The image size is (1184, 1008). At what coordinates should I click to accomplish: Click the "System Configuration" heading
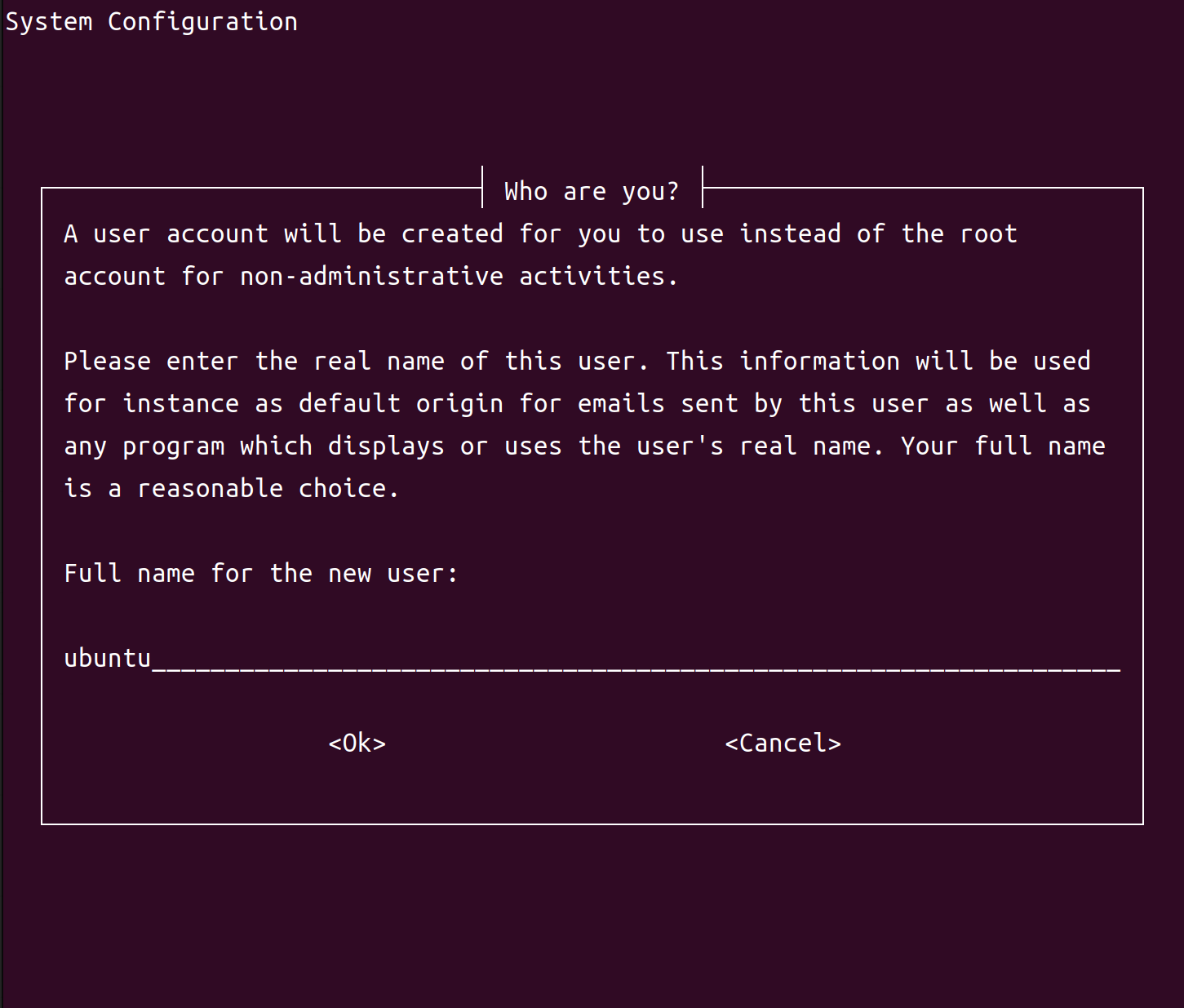[x=151, y=21]
